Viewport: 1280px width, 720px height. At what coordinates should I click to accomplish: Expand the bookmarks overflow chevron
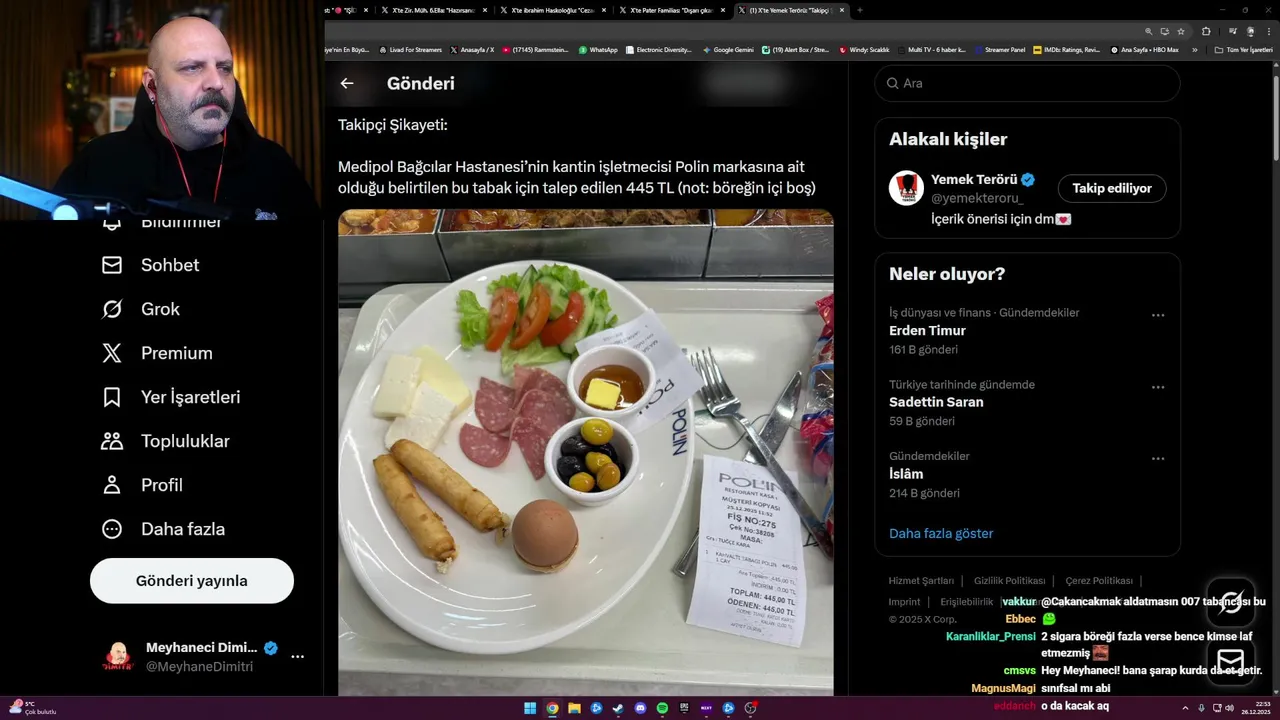[1194, 50]
